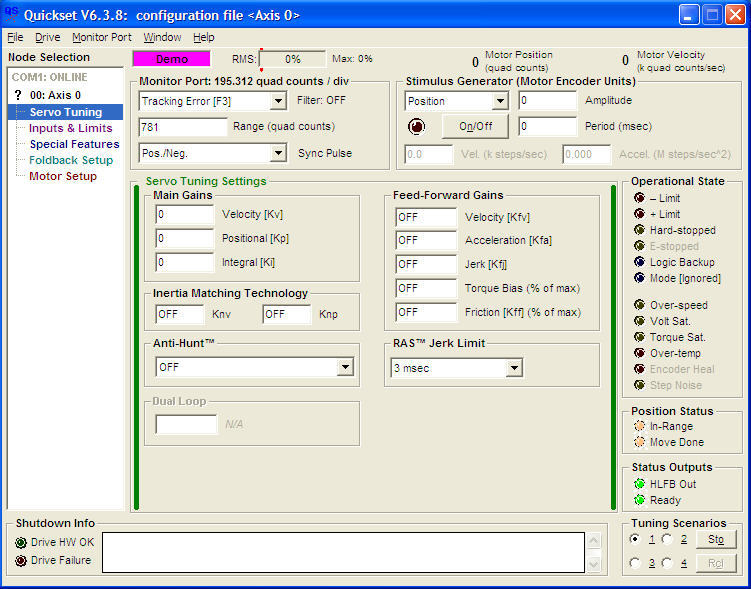Select tuning scenario 4 radio button
The height and width of the screenshot is (589, 751).
[667, 563]
